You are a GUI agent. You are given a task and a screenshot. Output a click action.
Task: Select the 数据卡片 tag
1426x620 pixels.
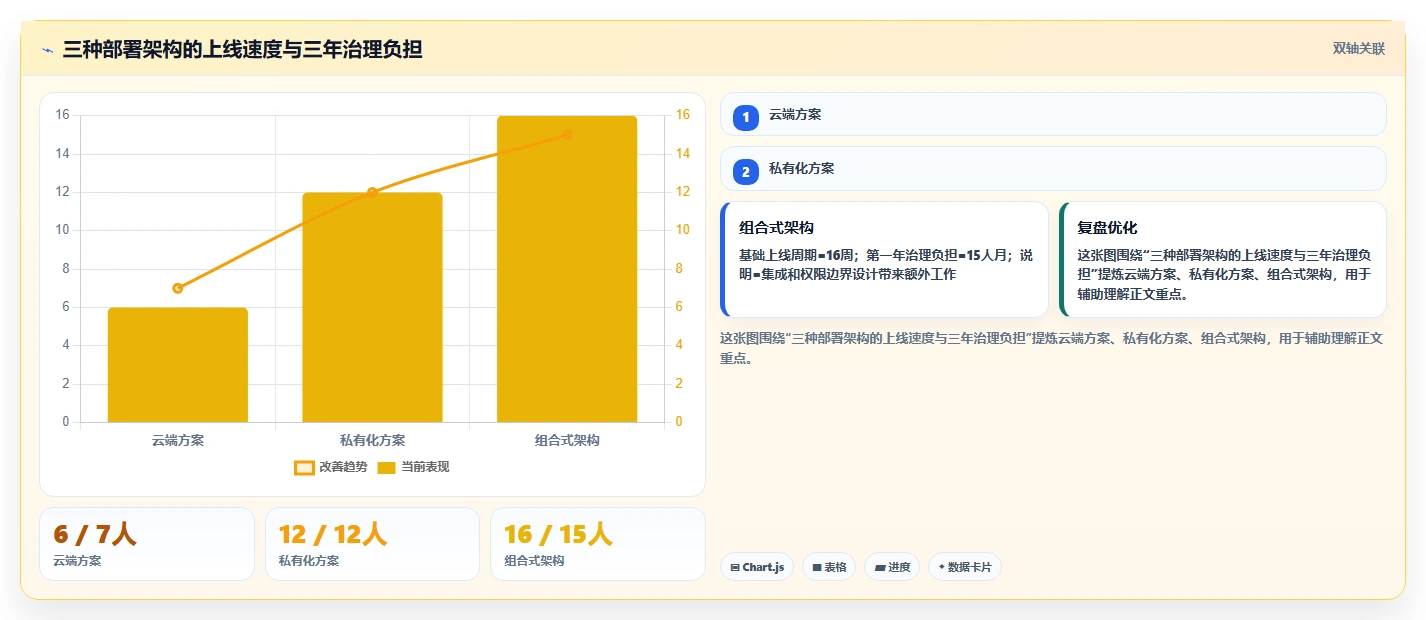coord(965,567)
